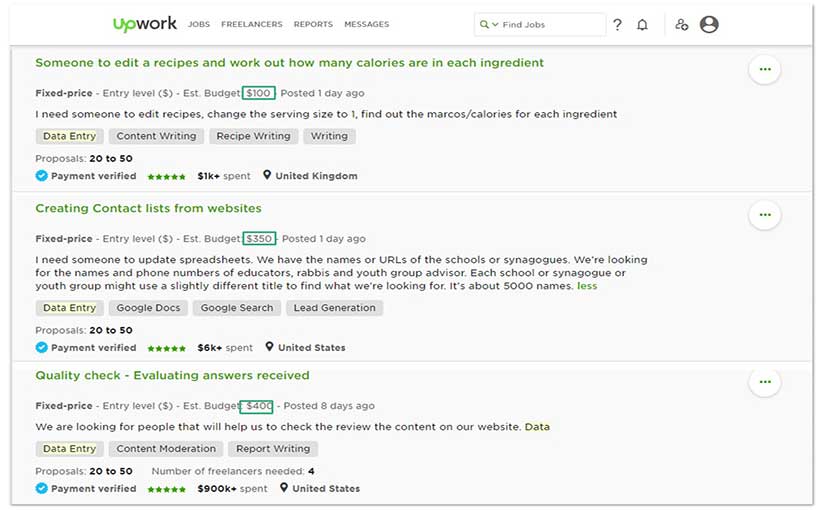Click Number of freelancers needed: 4

tap(233, 471)
